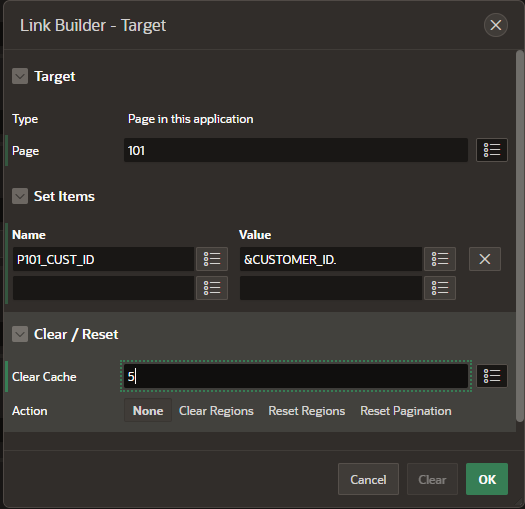Choose the Reset Pagination action

[406, 411]
